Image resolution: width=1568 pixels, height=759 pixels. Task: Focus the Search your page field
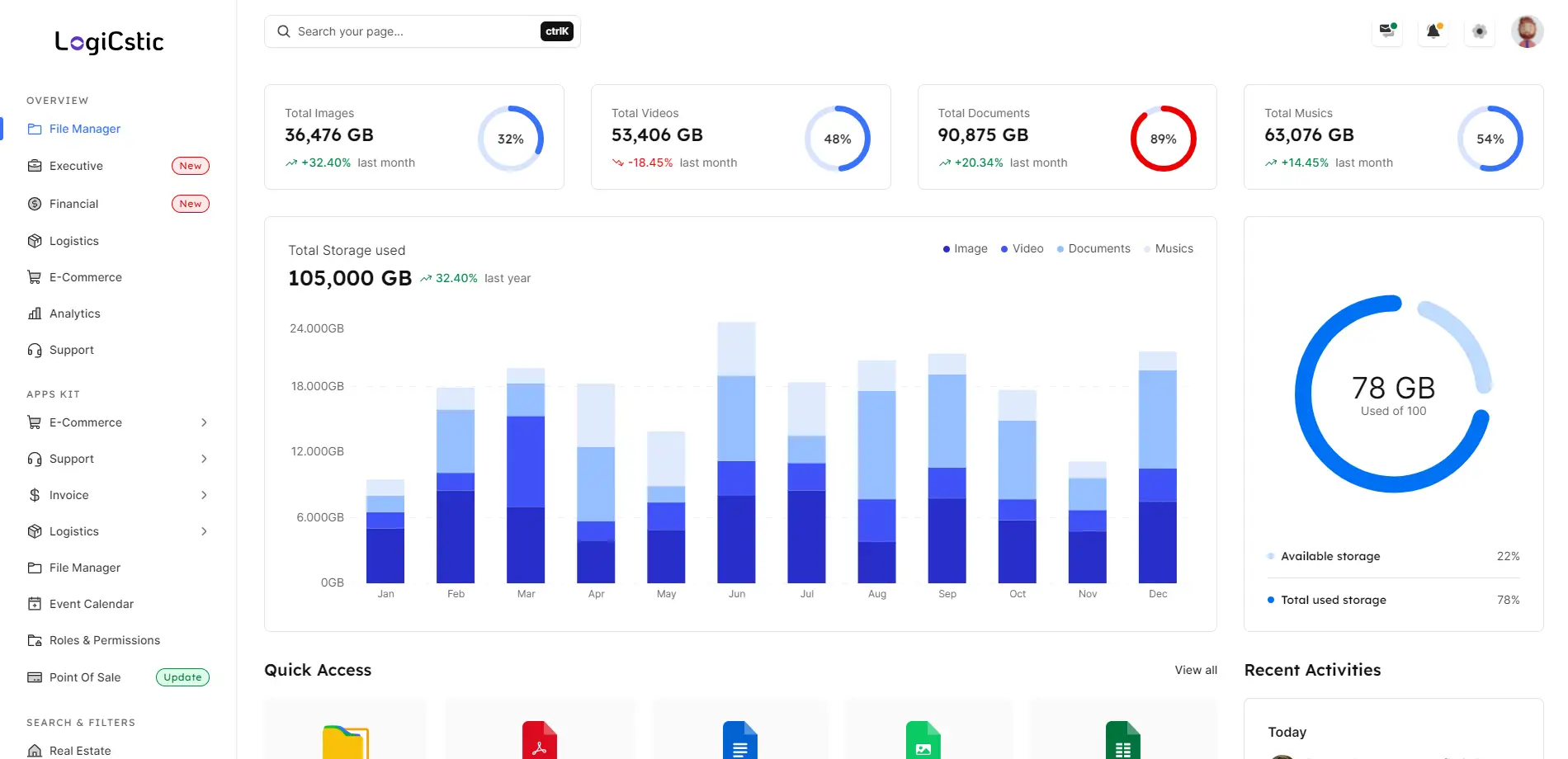(x=423, y=31)
